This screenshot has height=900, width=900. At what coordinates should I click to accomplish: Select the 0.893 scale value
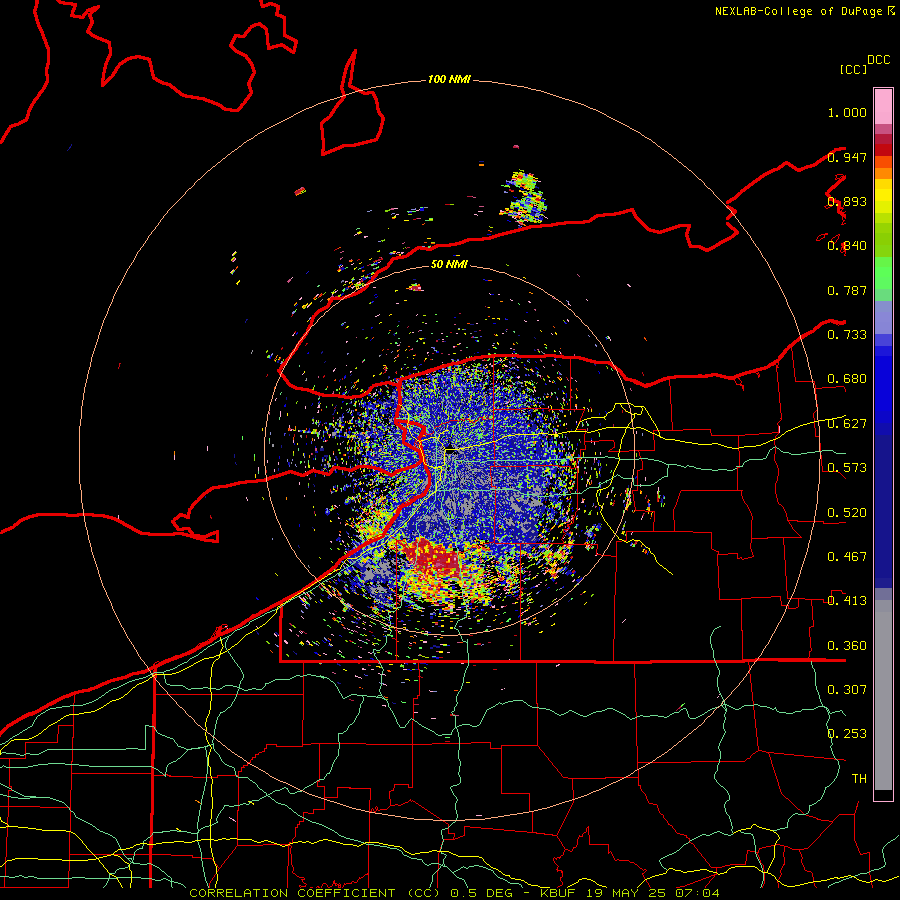tap(847, 201)
